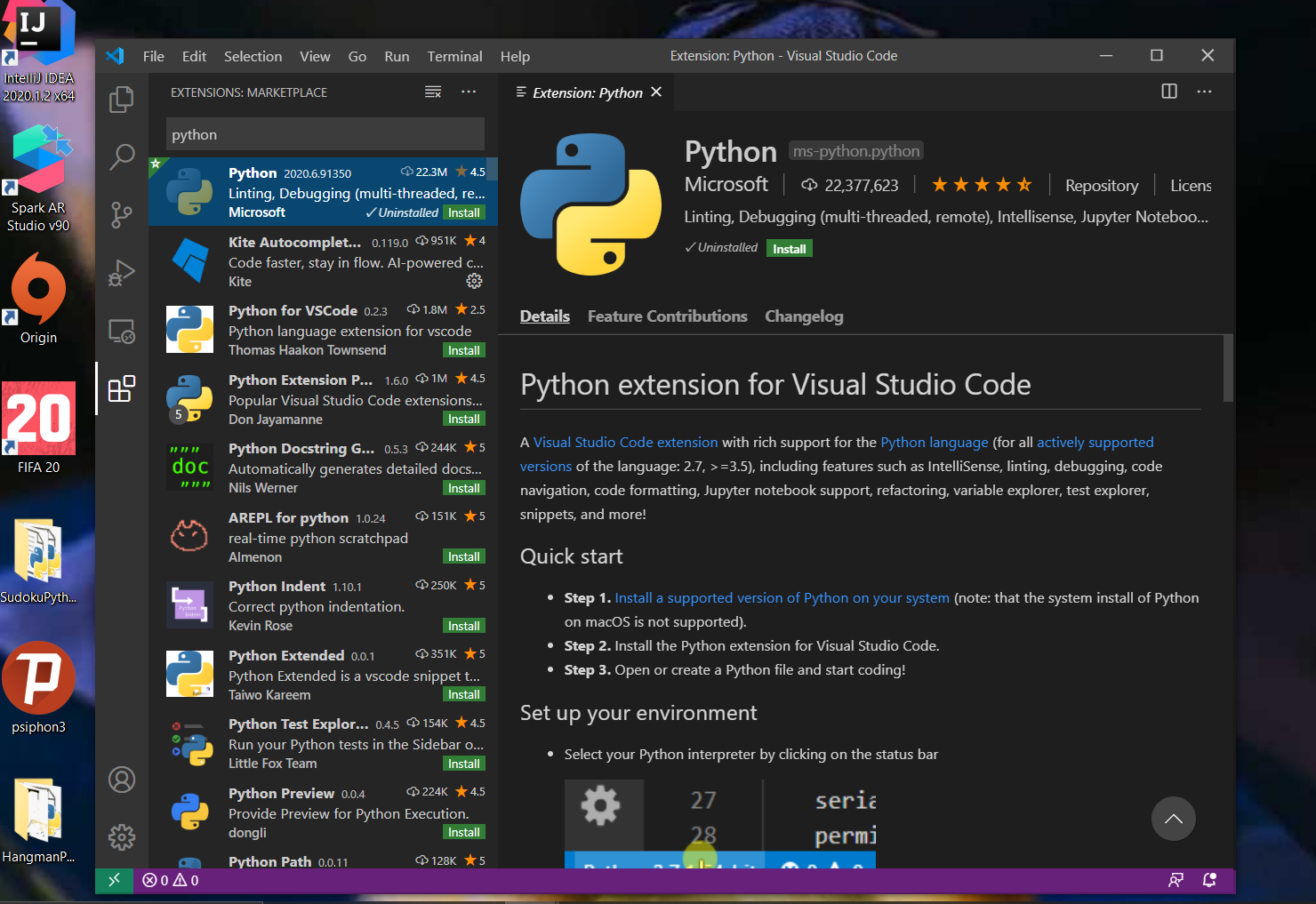Screen dimensions: 1316x904
Task: Open FIFA 20 desktop shortcut
Action: point(38,428)
